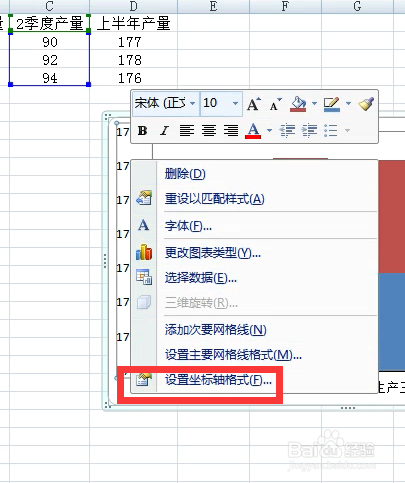
Task: Select column E header
Action: (213, 6)
